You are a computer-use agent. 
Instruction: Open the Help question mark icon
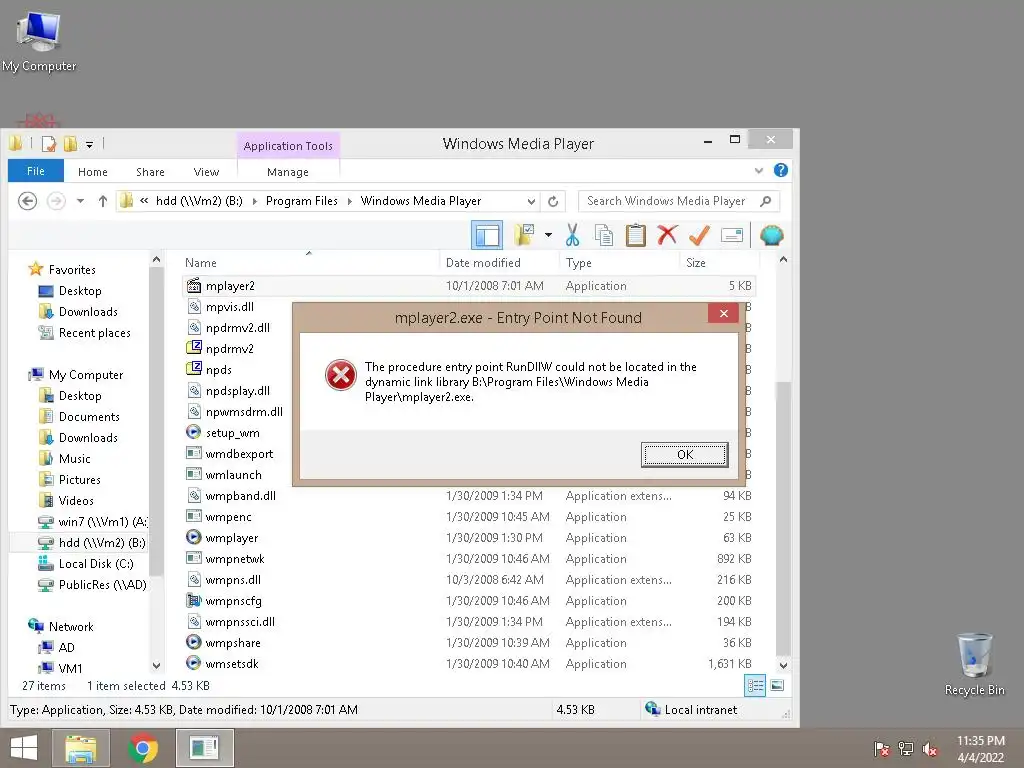pos(780,170)
